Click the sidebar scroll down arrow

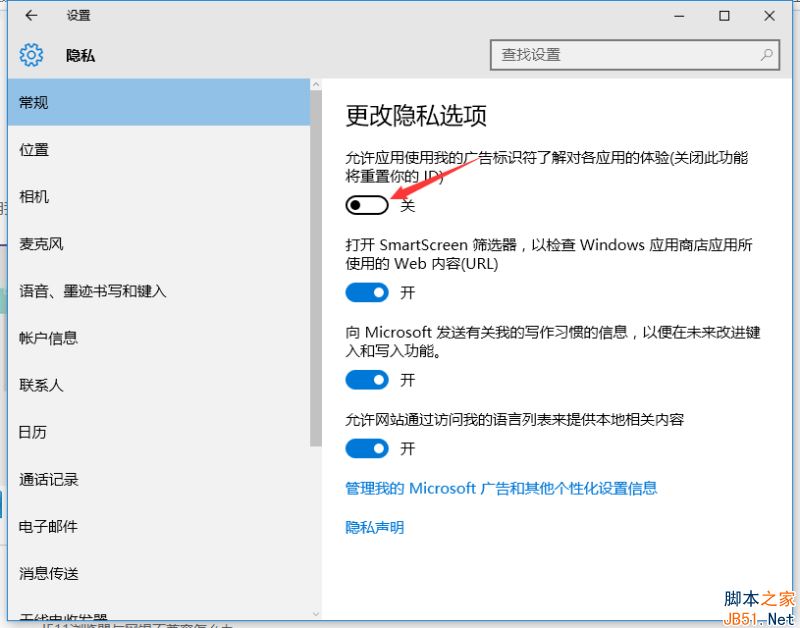[x=316, y=614]
